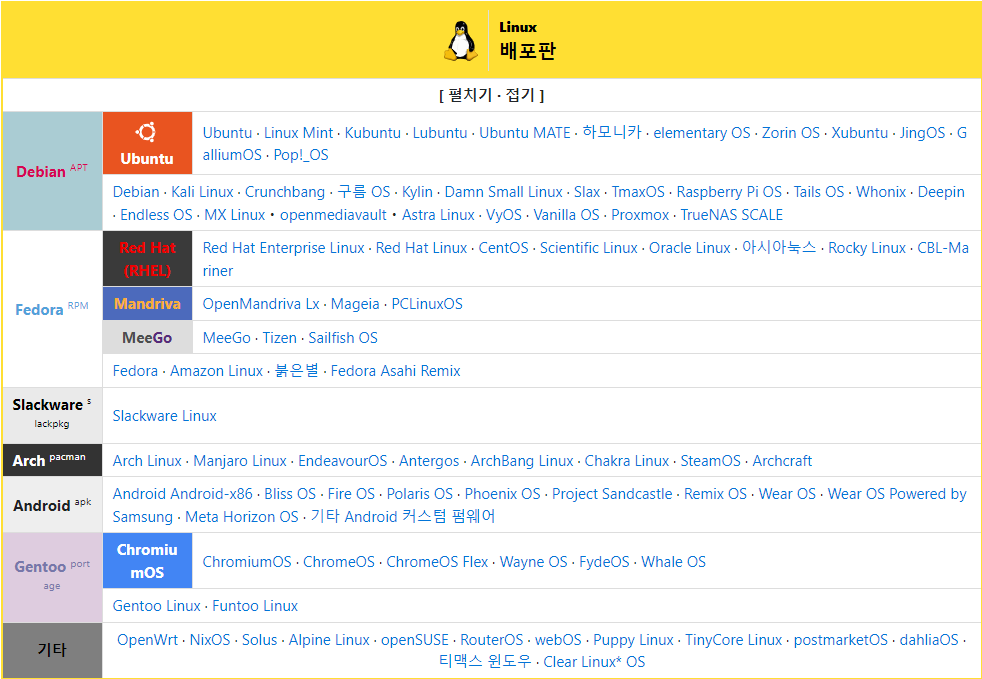Open the Bliss OS link
The height and width of the screenshot is (679, 982).
pos(290,494)
